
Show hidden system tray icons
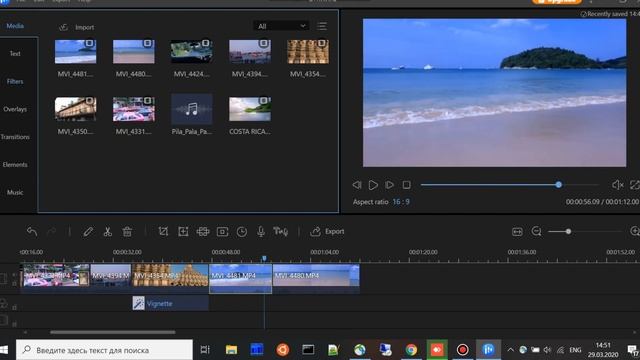[x=510, y=350]
